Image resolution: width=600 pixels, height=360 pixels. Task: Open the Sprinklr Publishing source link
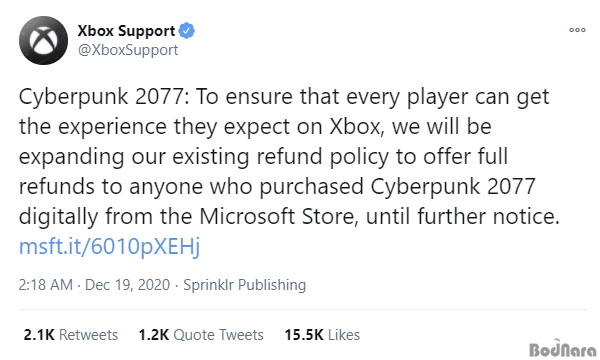[245, 285]
